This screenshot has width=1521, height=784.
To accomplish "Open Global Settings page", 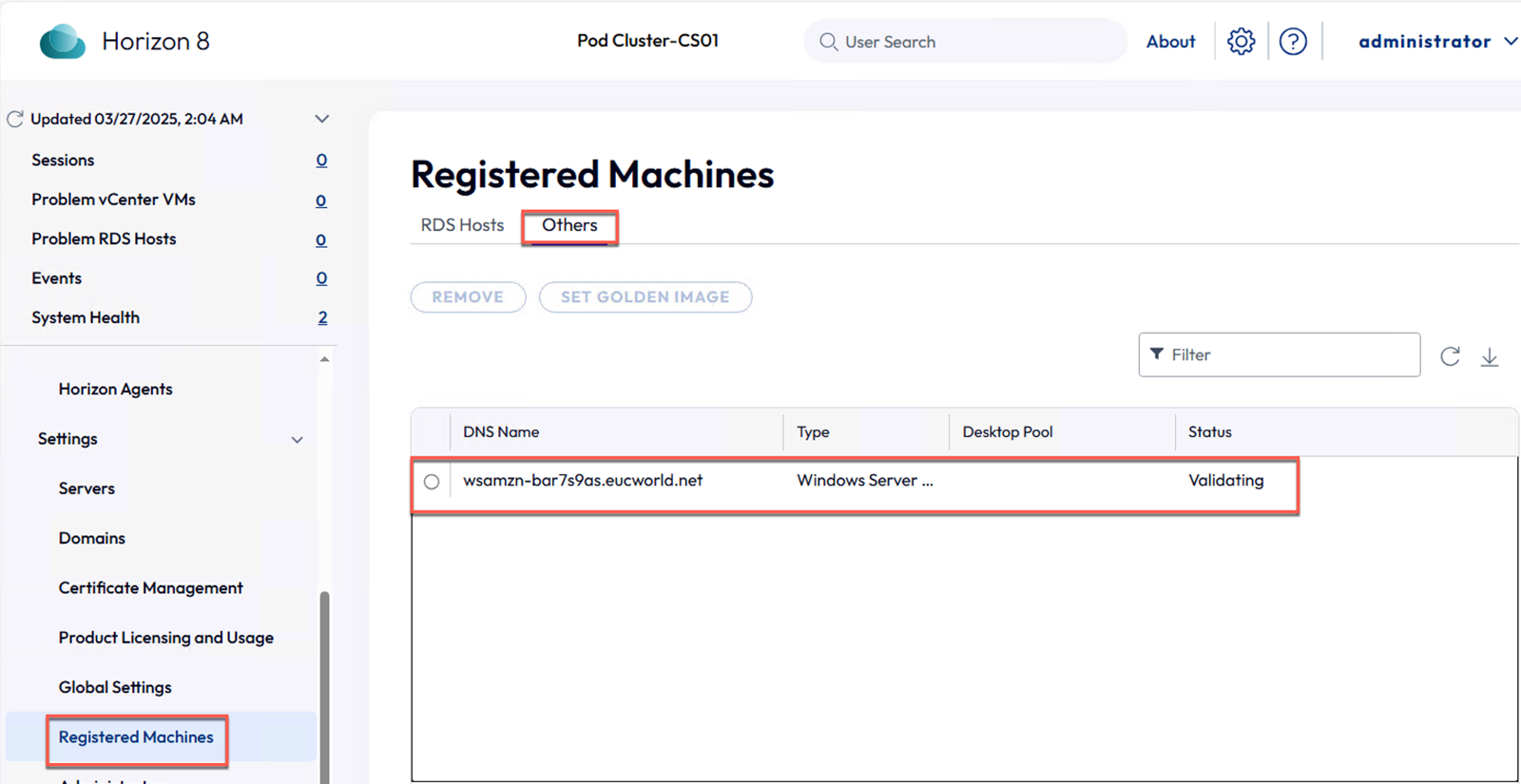I will pos(115,687).
